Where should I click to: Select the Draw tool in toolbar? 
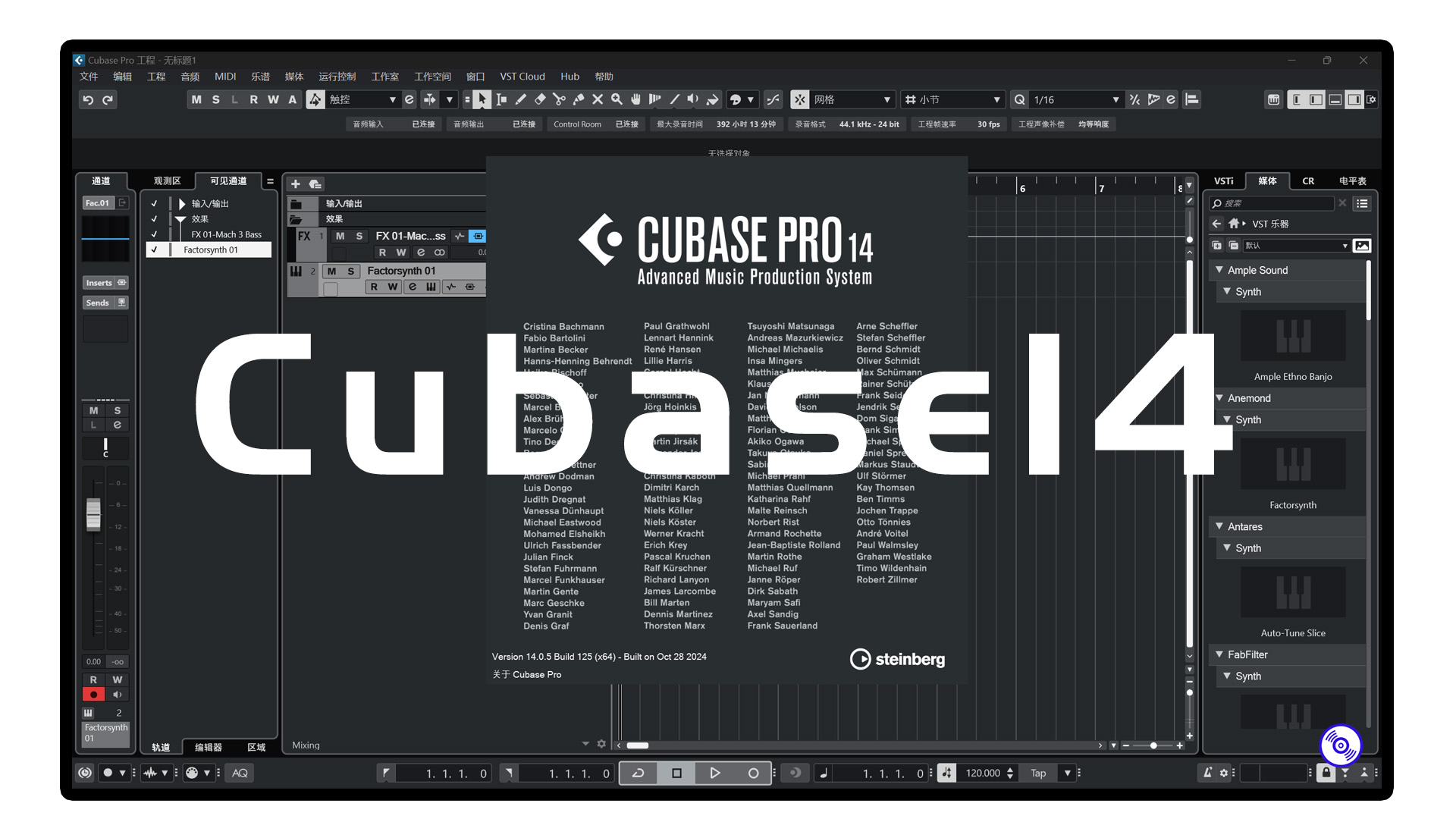click(x=520, y=99)
